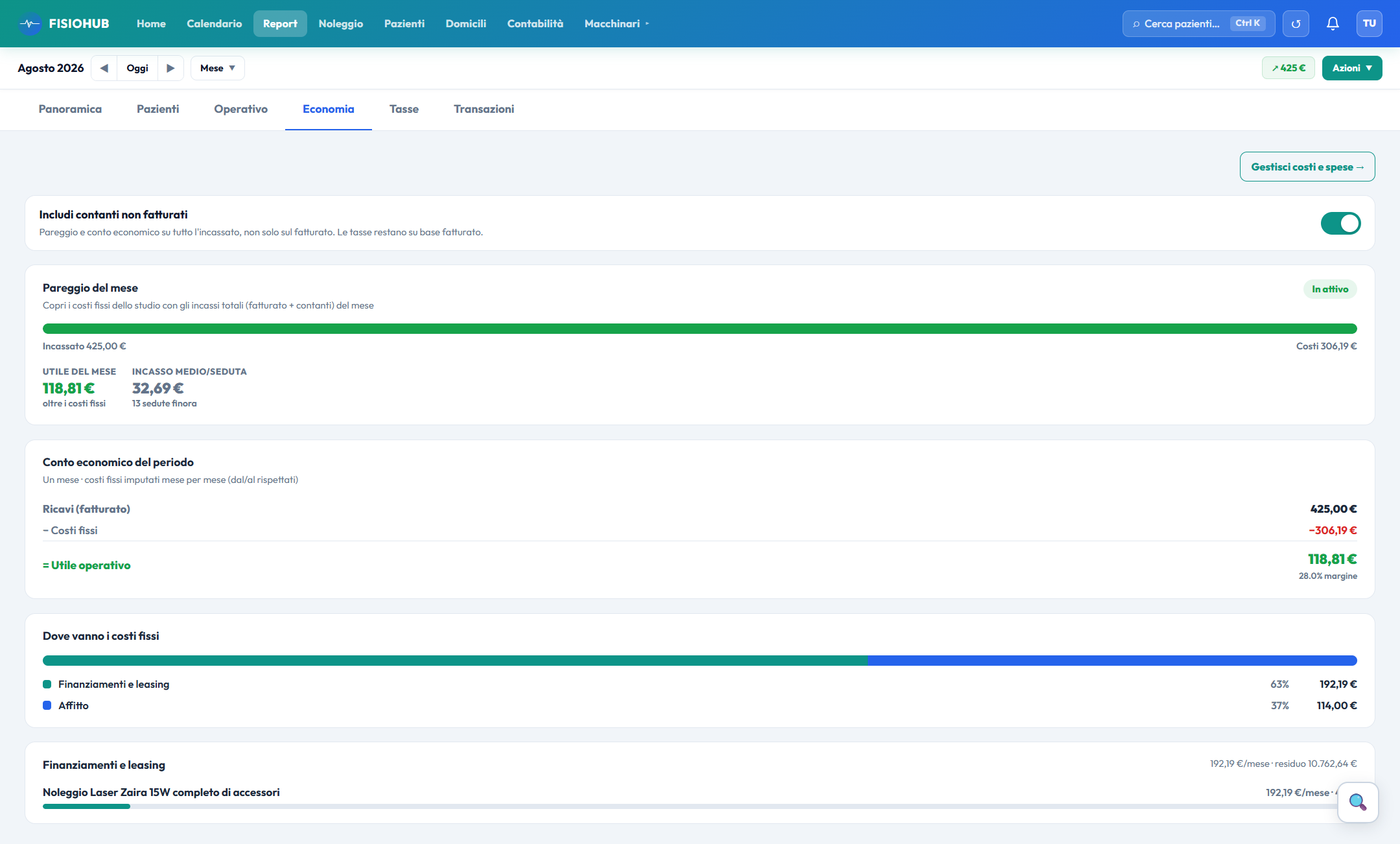Click the In attivo status badge
Viewport: 1400px width, 844px height.
[x=1330, y=289]
